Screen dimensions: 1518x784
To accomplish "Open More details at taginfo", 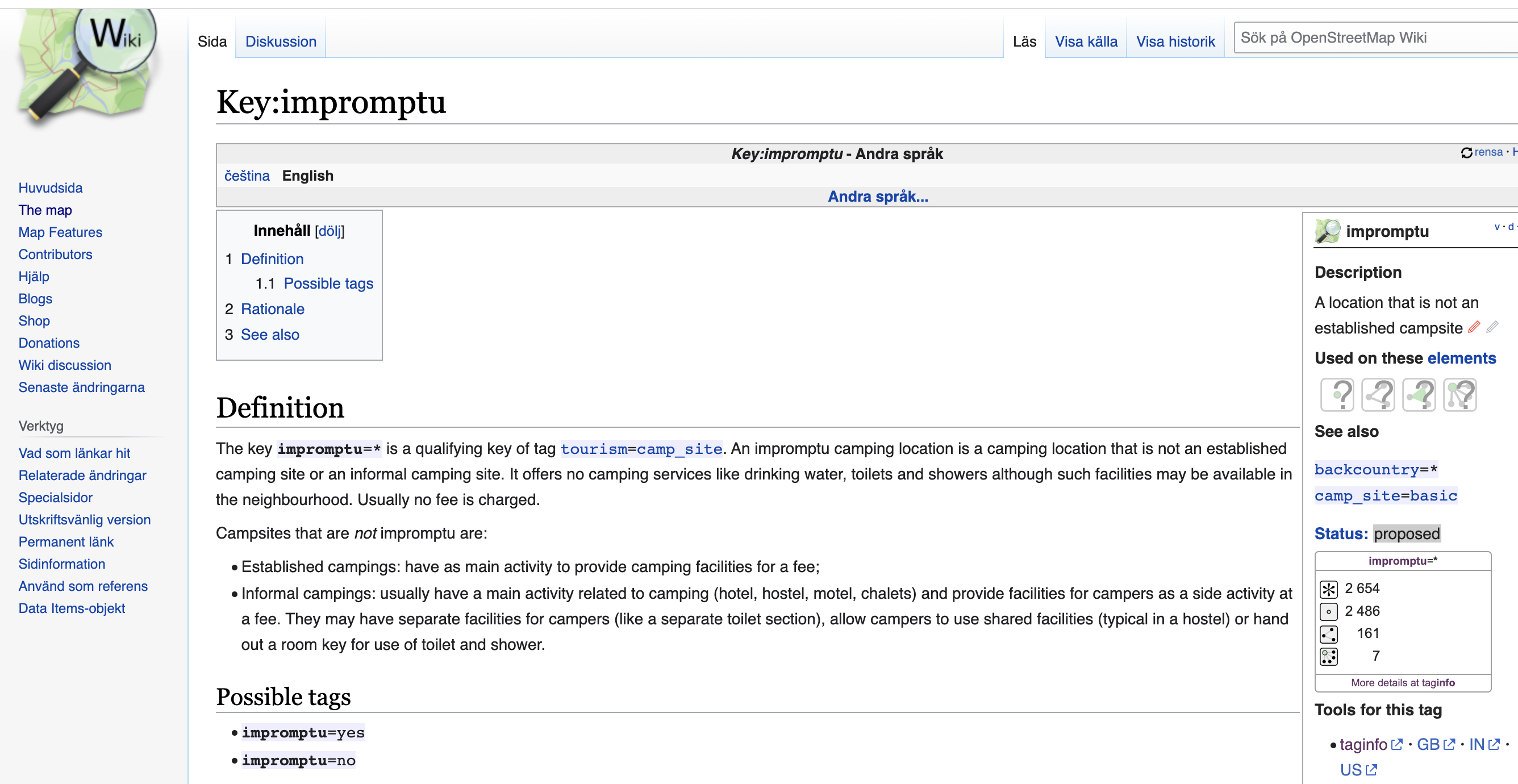I will tap(1403, 683).
